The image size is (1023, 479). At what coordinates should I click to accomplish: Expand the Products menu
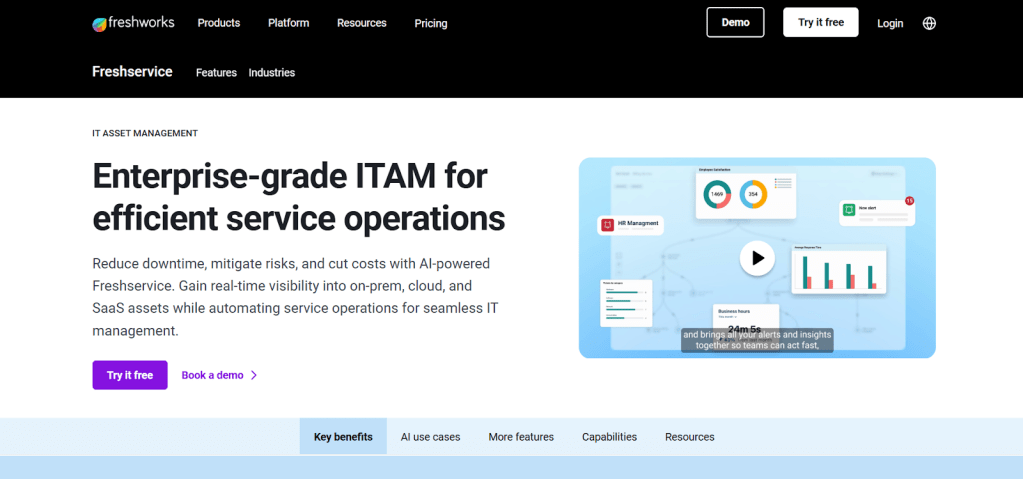(x=218, y=23)
